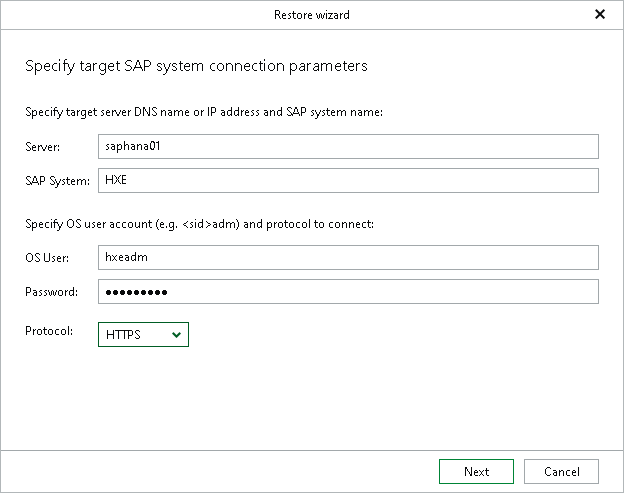Focus the SAP System text field
Screen dimensions: 624x493
click(x=348, y=180)
